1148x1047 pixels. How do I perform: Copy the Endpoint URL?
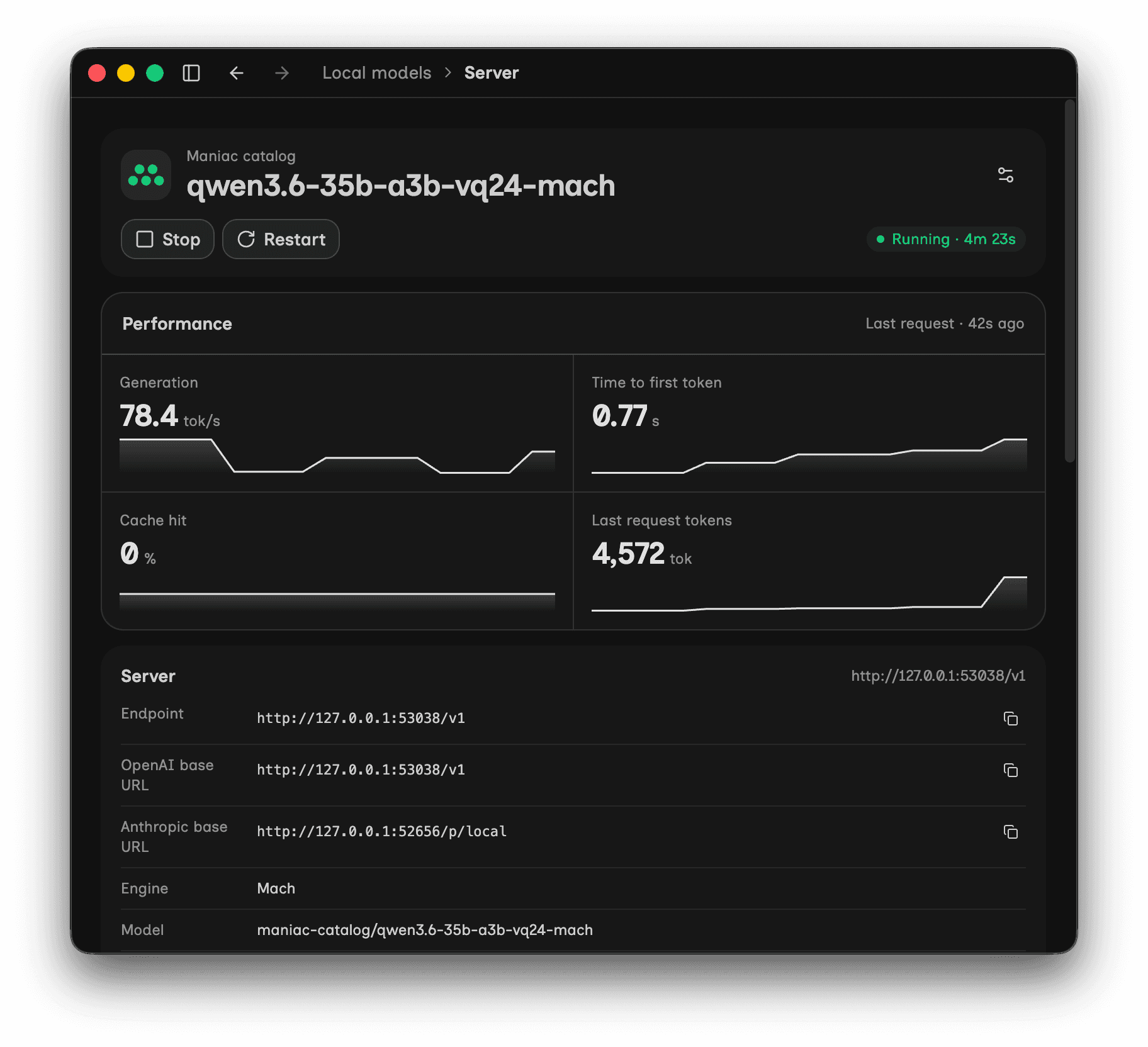point(1011,719)
